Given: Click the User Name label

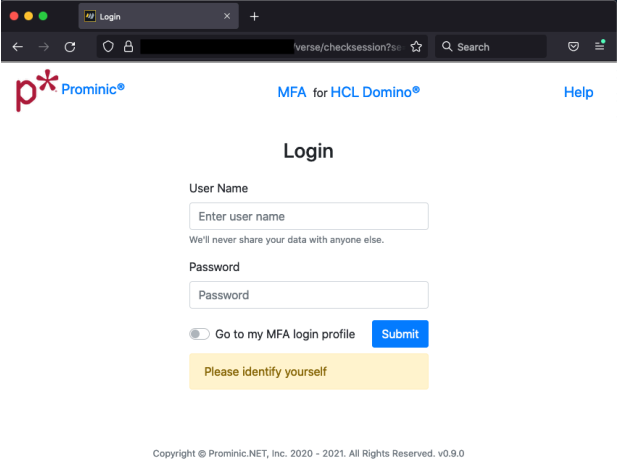Looking at the screenshot, I should (x=218, y=188).
